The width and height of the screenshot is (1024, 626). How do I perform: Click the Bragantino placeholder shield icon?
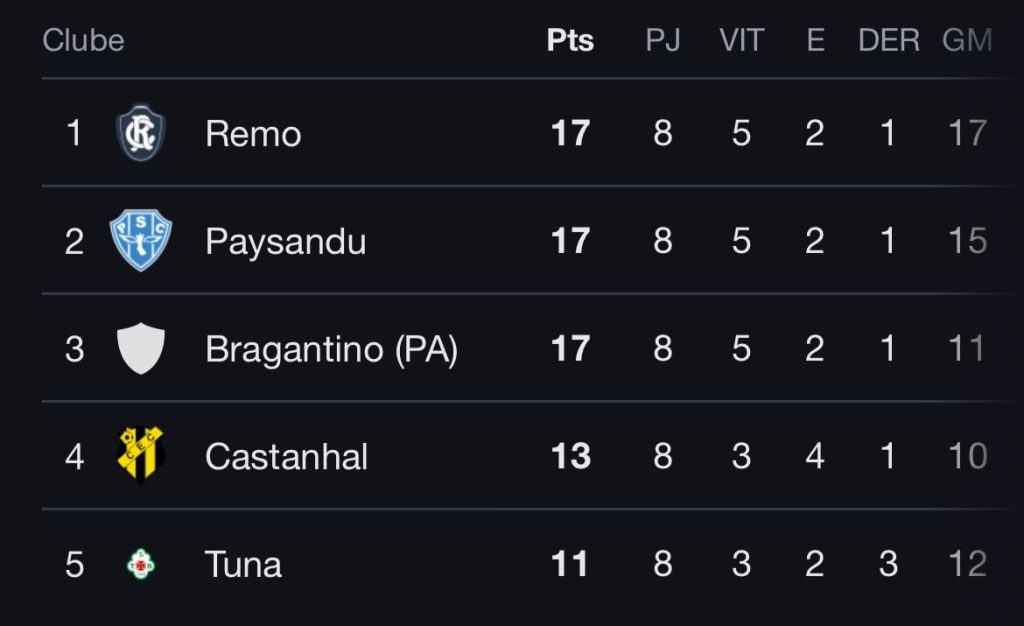click(x=140, y=348)
